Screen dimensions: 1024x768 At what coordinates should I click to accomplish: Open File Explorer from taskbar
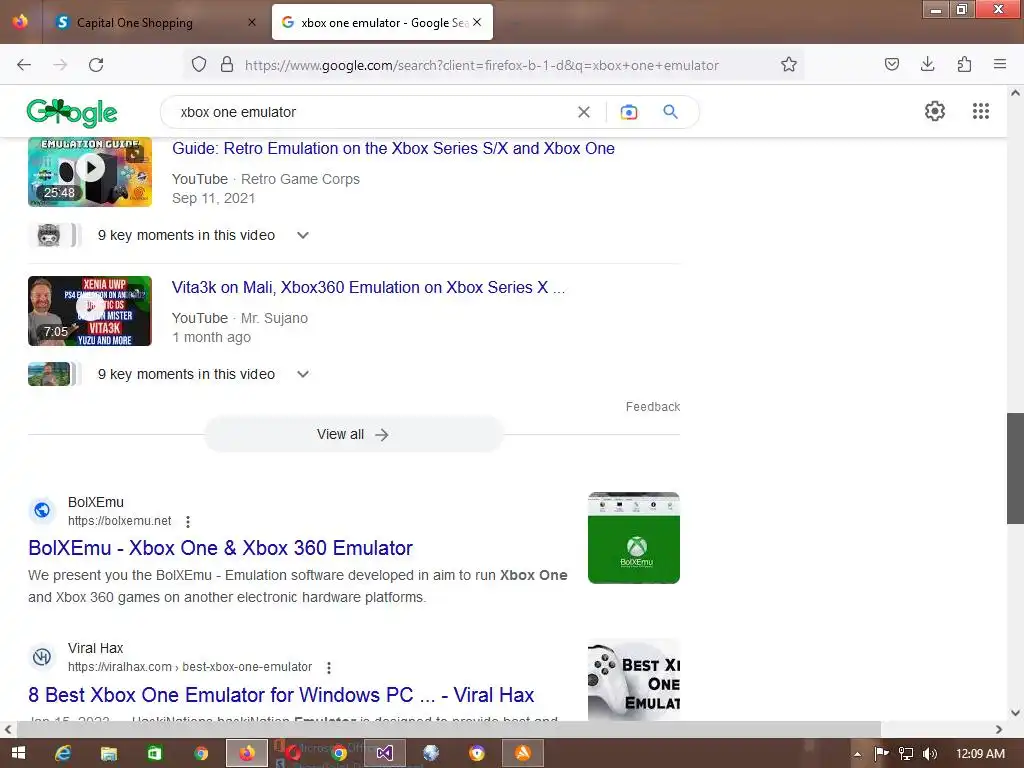point(108,754)
